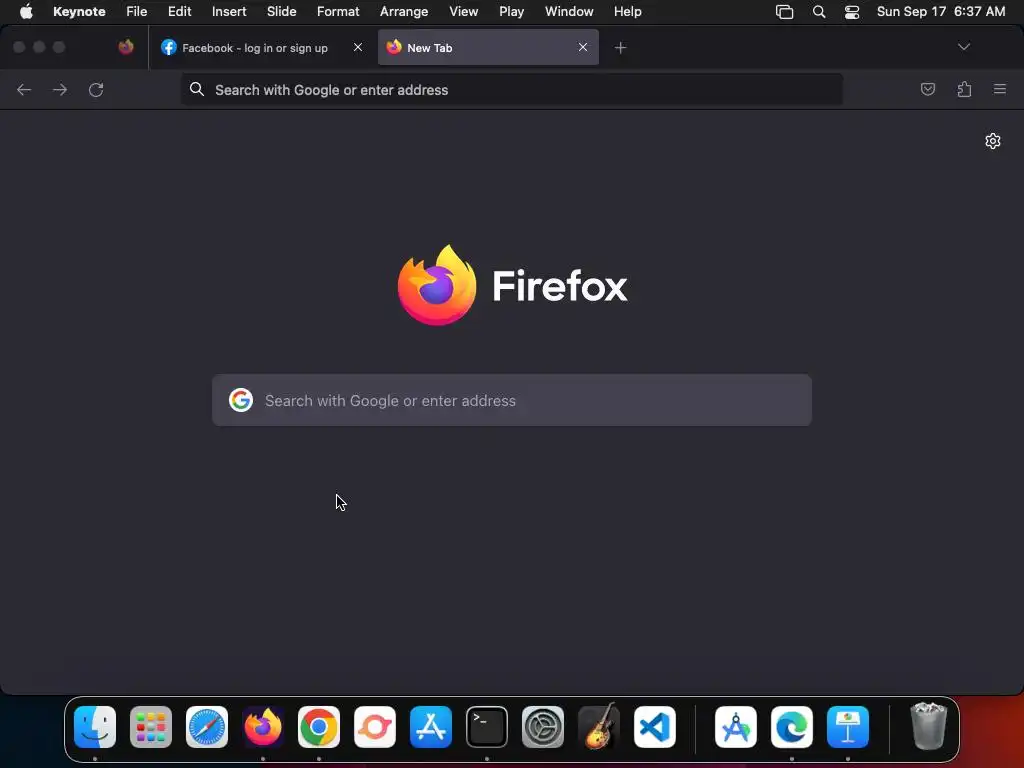Image resolution: width=1024 pixels, height=768 pixels.
Task: Click the magnifier icon in address bar
Action: click(x=197, y=89)
